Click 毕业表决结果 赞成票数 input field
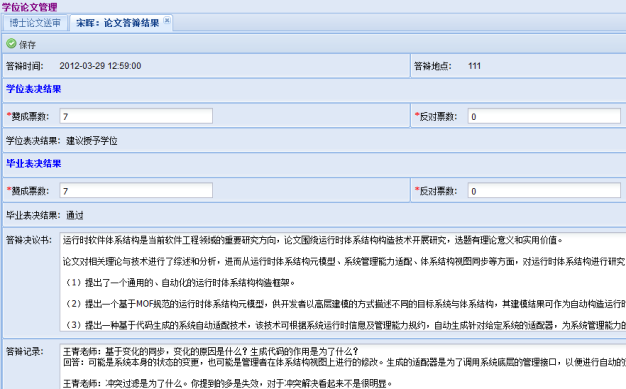The height and width of the screenshot is (389, 626). tap(136, 191)
